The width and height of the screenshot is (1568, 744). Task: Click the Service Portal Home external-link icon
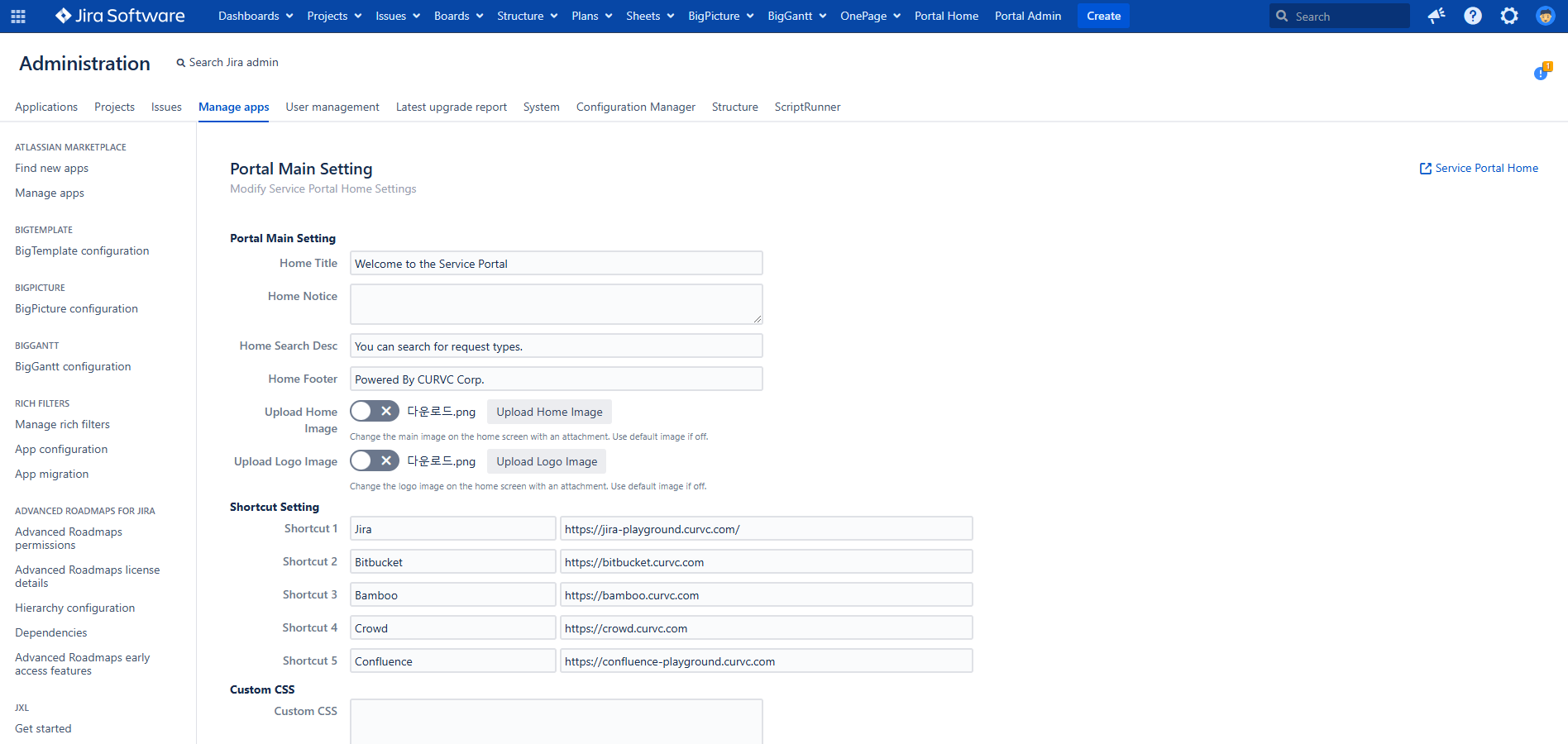pyautogui.click(x=1426, y=169)
